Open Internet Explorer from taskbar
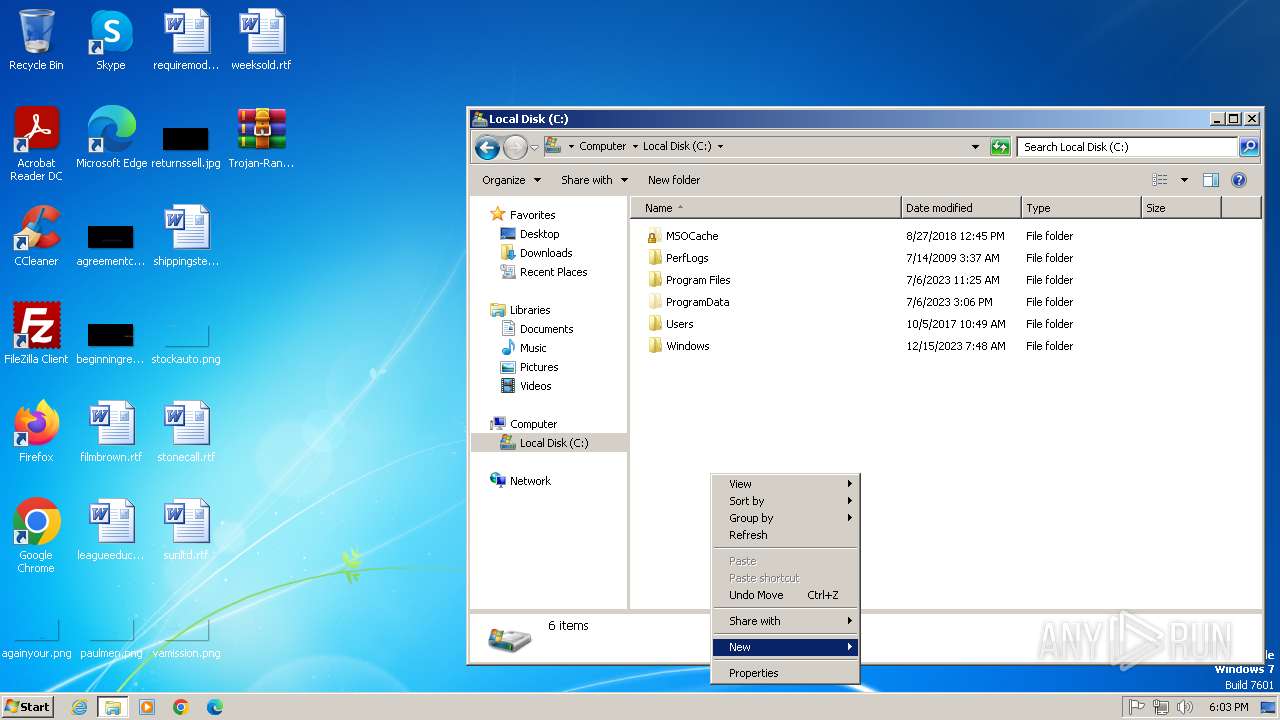The height and width of the screenshot is (720, 1280). click(80, 707)
